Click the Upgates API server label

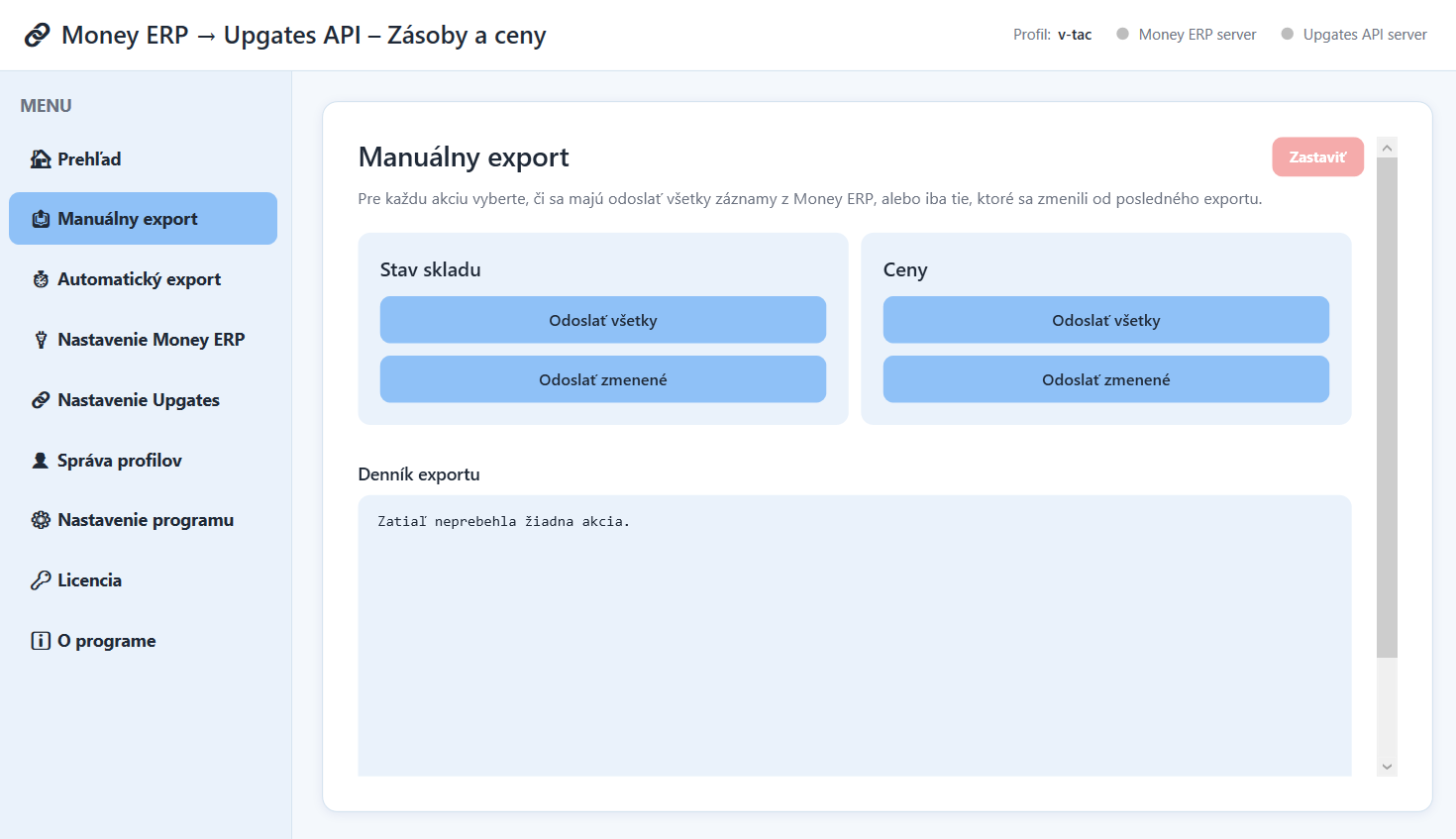pyautogui.click(x=1365, y=35)
